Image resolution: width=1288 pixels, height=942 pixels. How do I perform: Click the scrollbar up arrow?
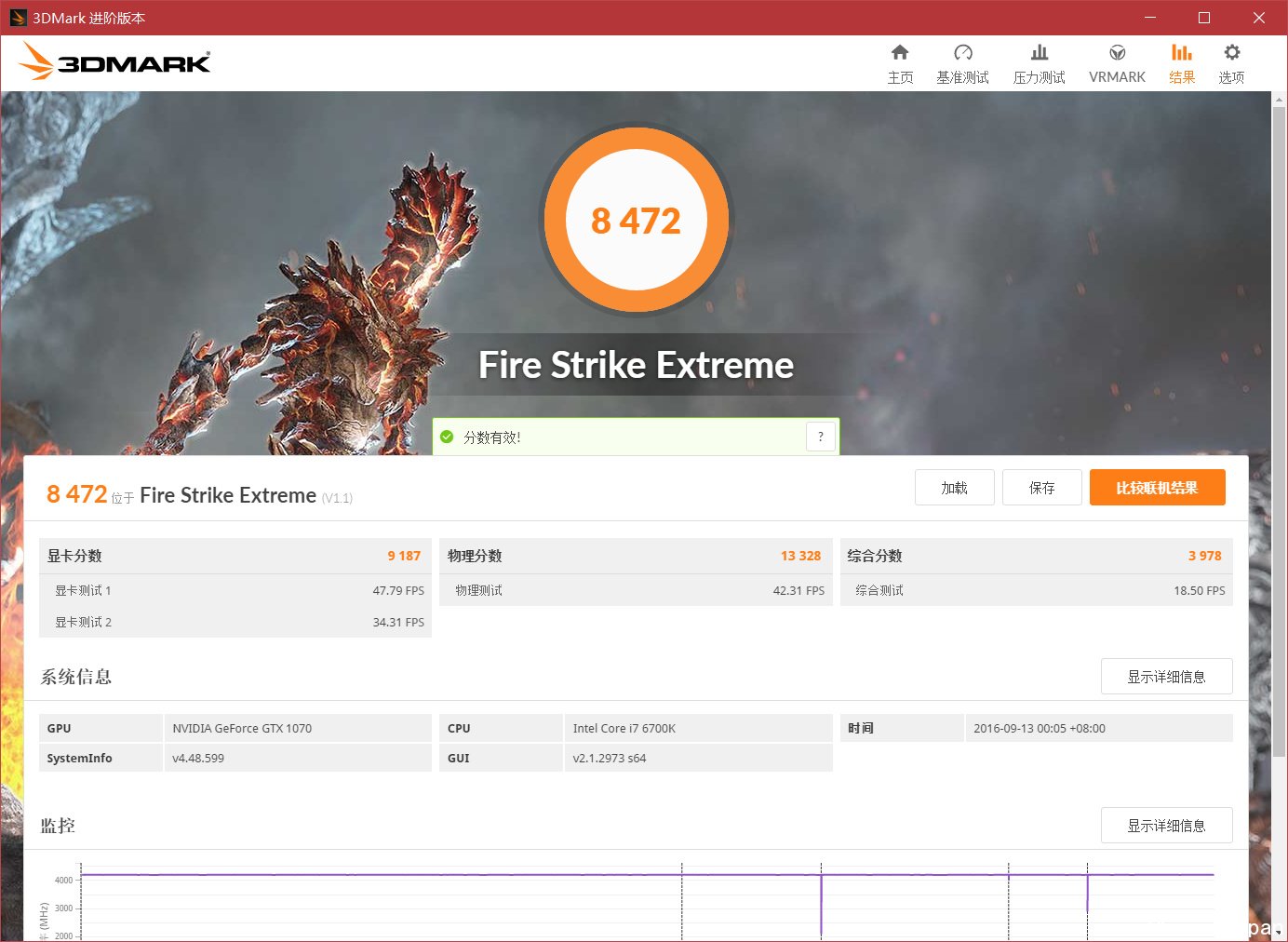[1280, 99]
